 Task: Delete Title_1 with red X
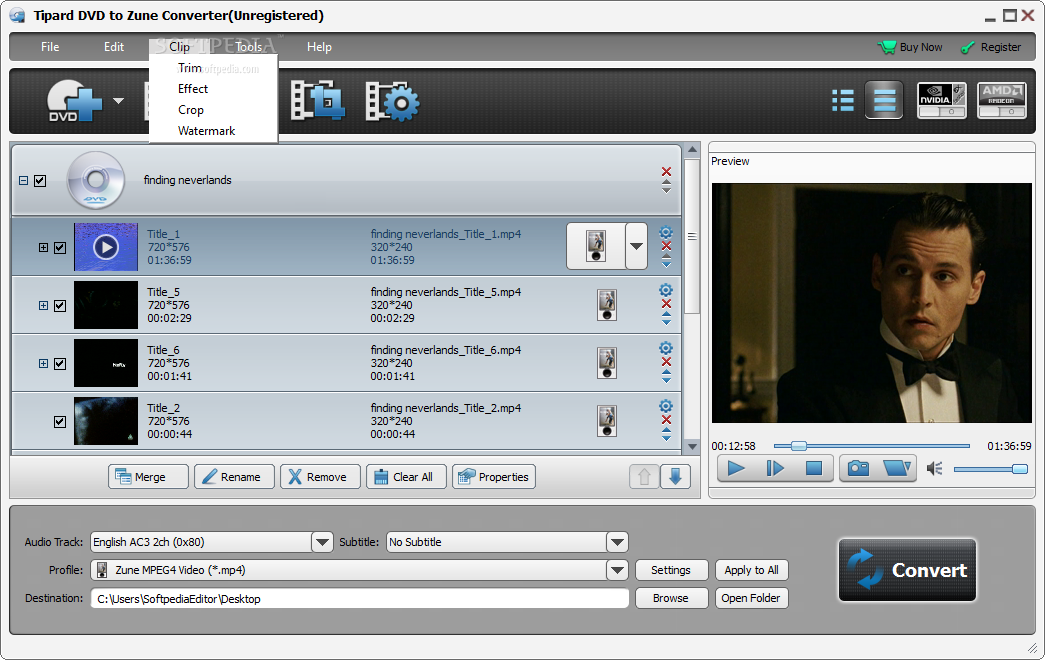(x=666, y=246)
